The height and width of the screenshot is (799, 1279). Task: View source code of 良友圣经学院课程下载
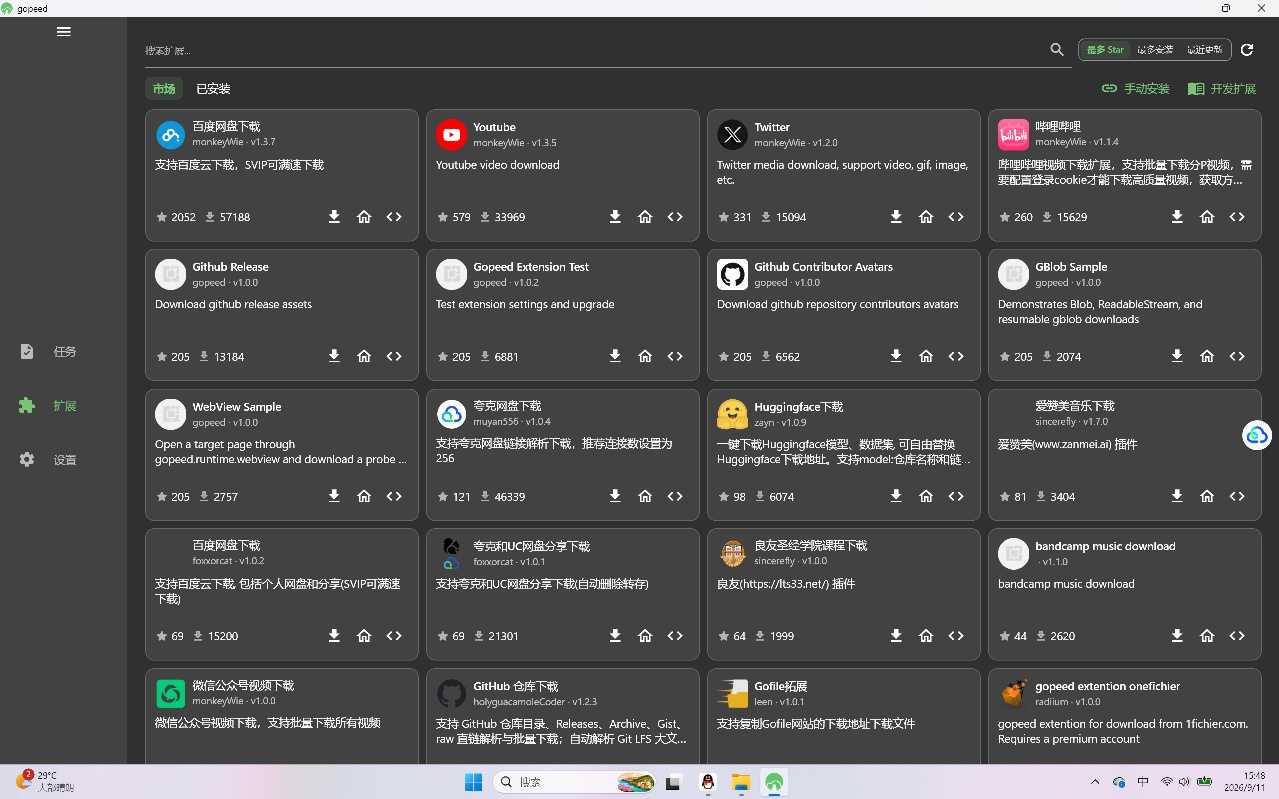[x=956, y=636]
